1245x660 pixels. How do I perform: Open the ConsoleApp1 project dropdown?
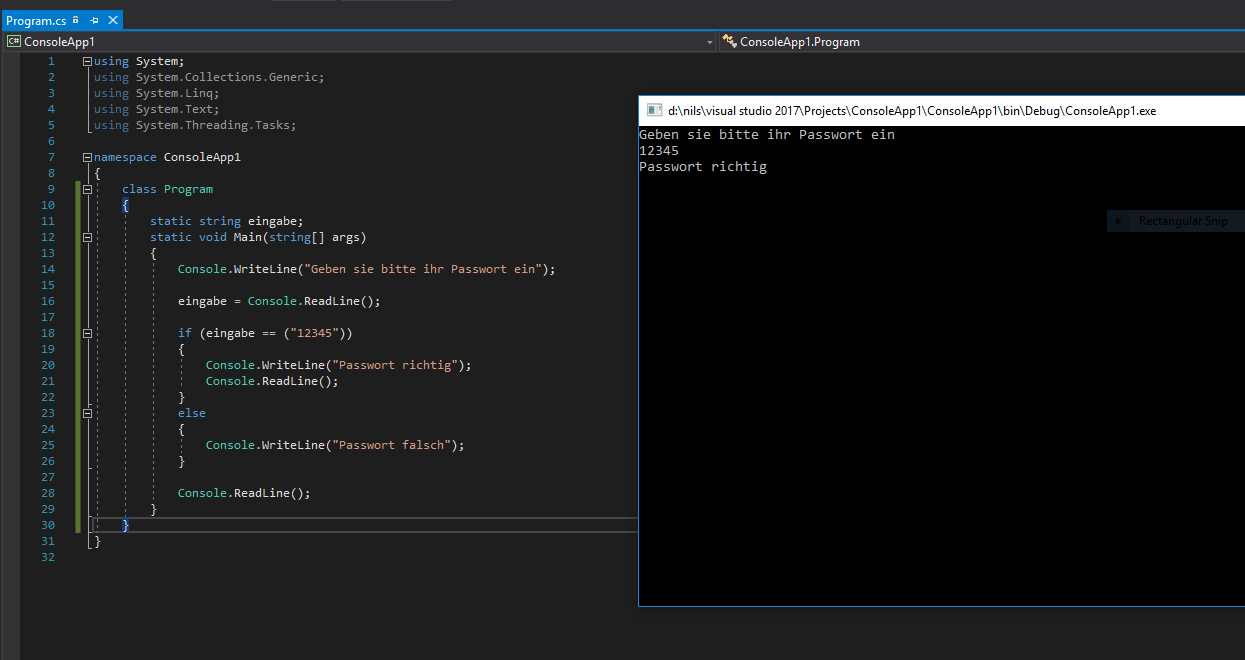(x=359, y=42)
